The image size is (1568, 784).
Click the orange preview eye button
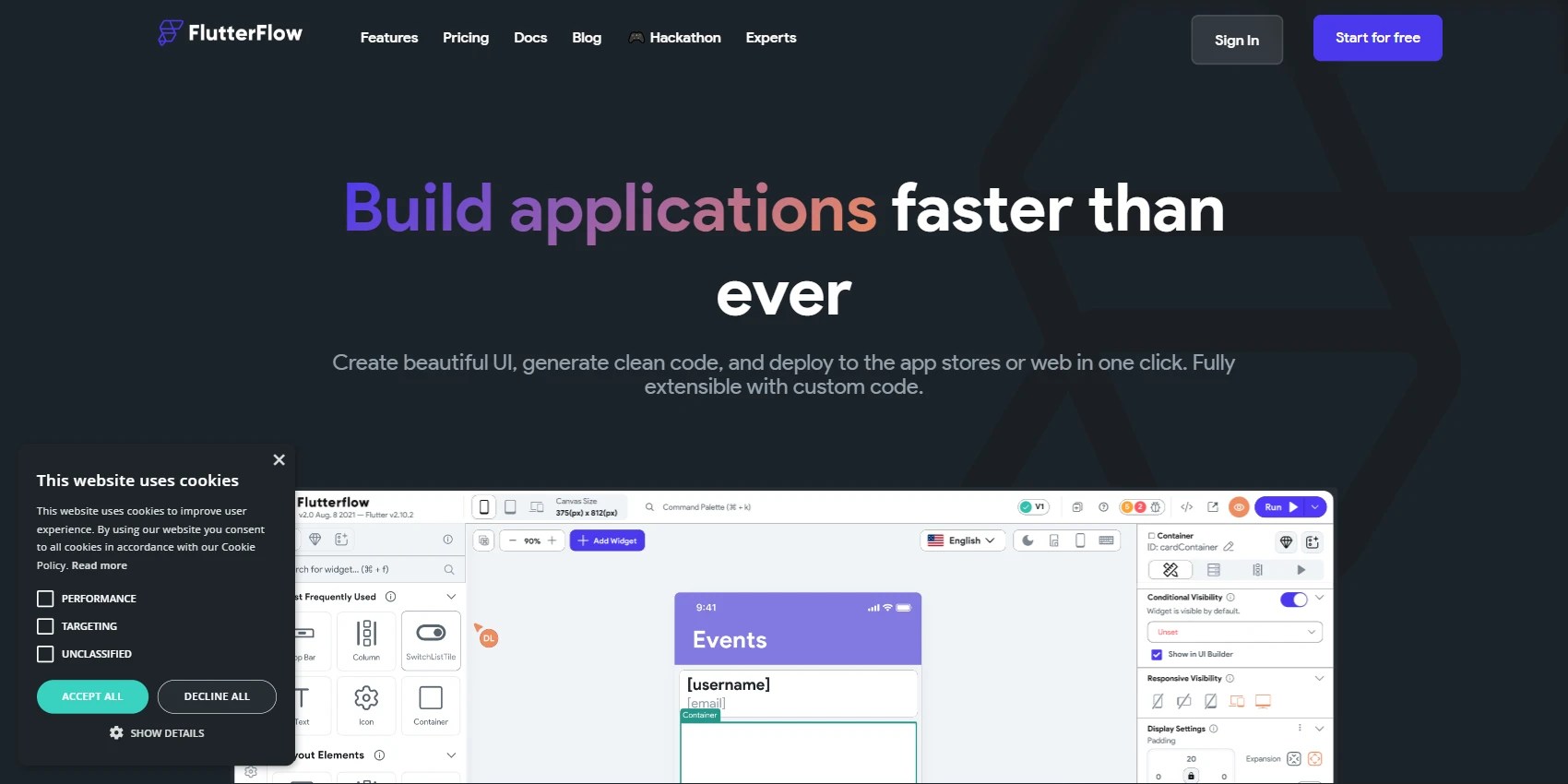[1240, 507]
